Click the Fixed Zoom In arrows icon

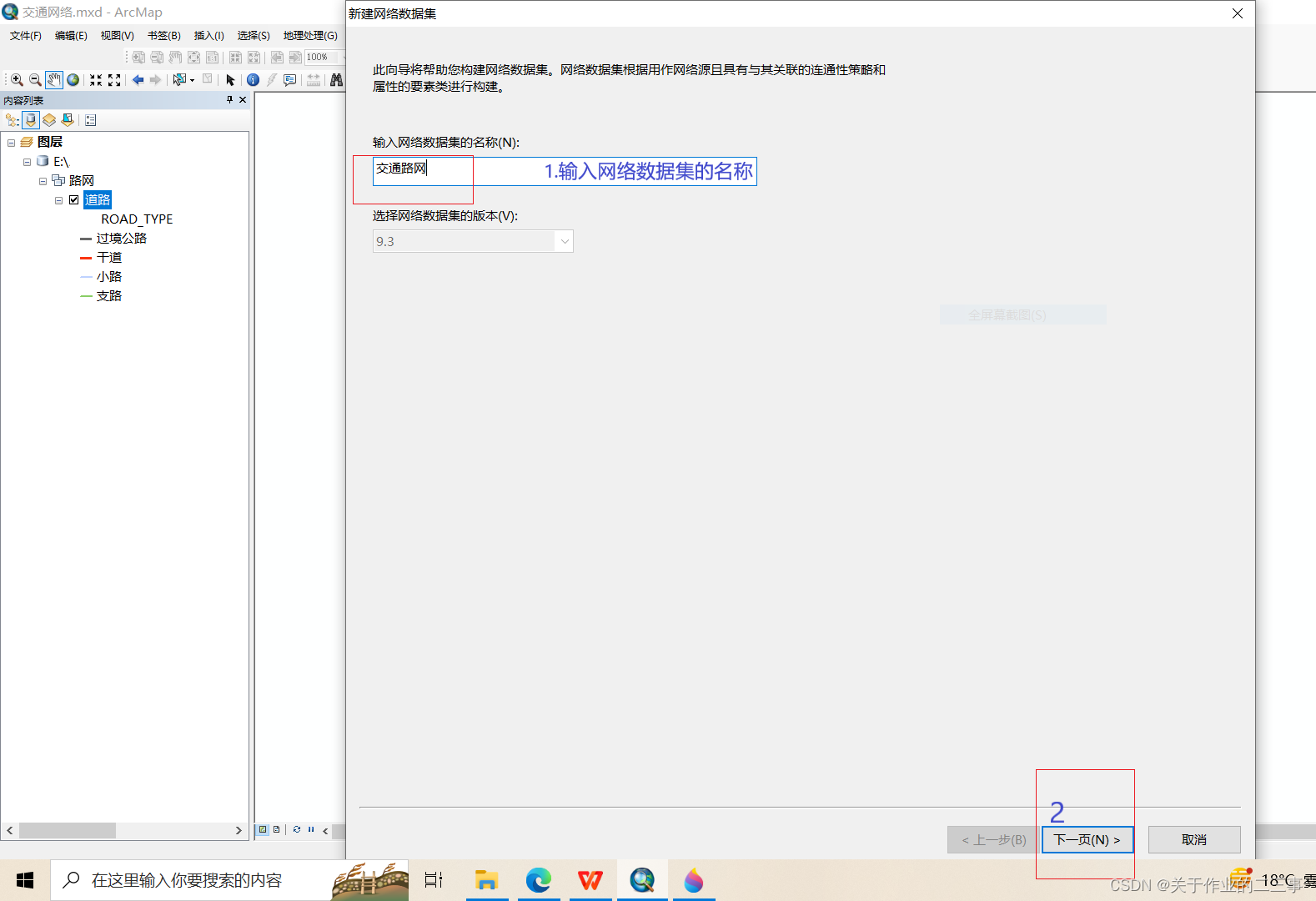(x=96, y=80)
